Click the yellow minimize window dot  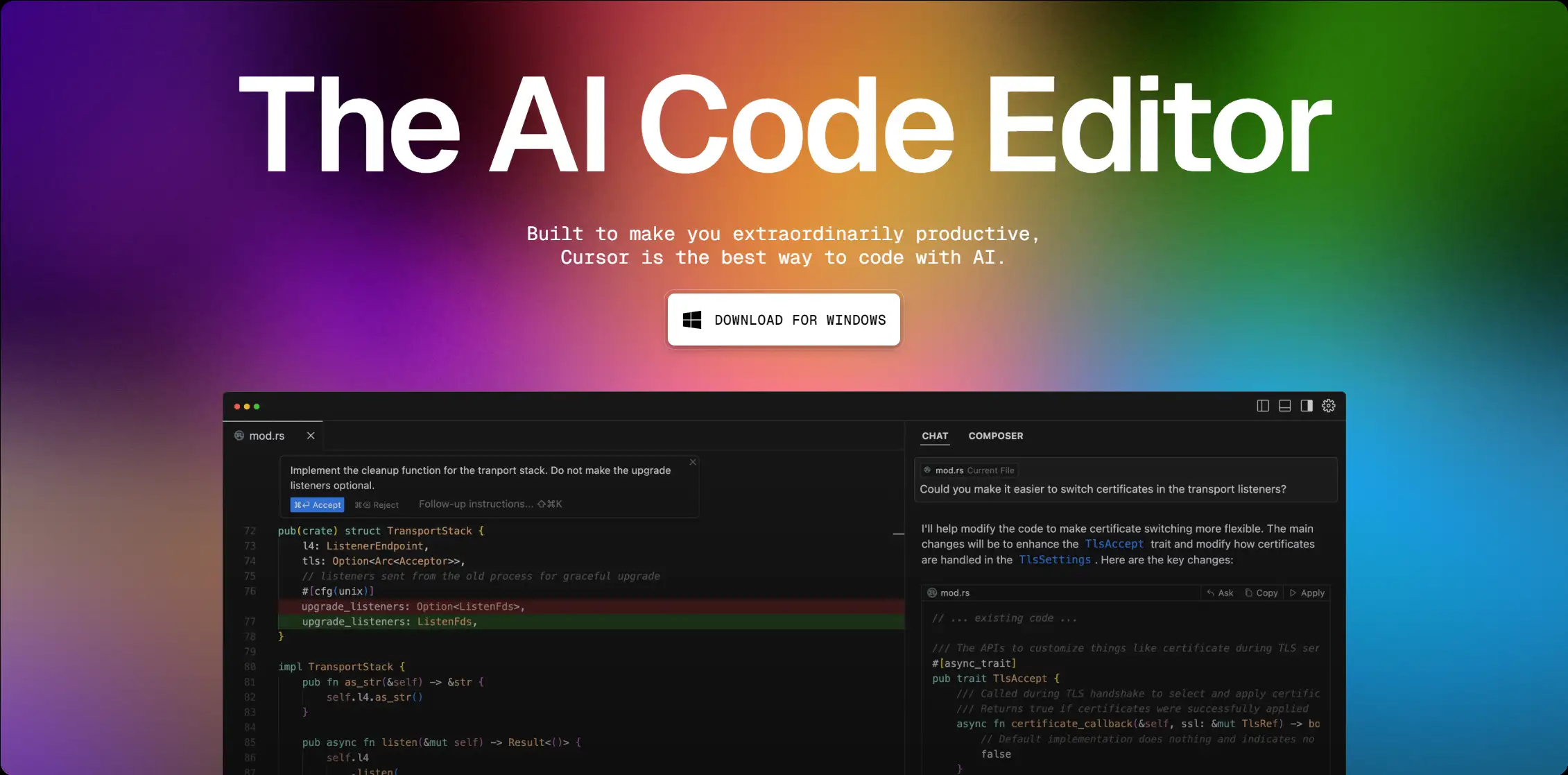247,407
